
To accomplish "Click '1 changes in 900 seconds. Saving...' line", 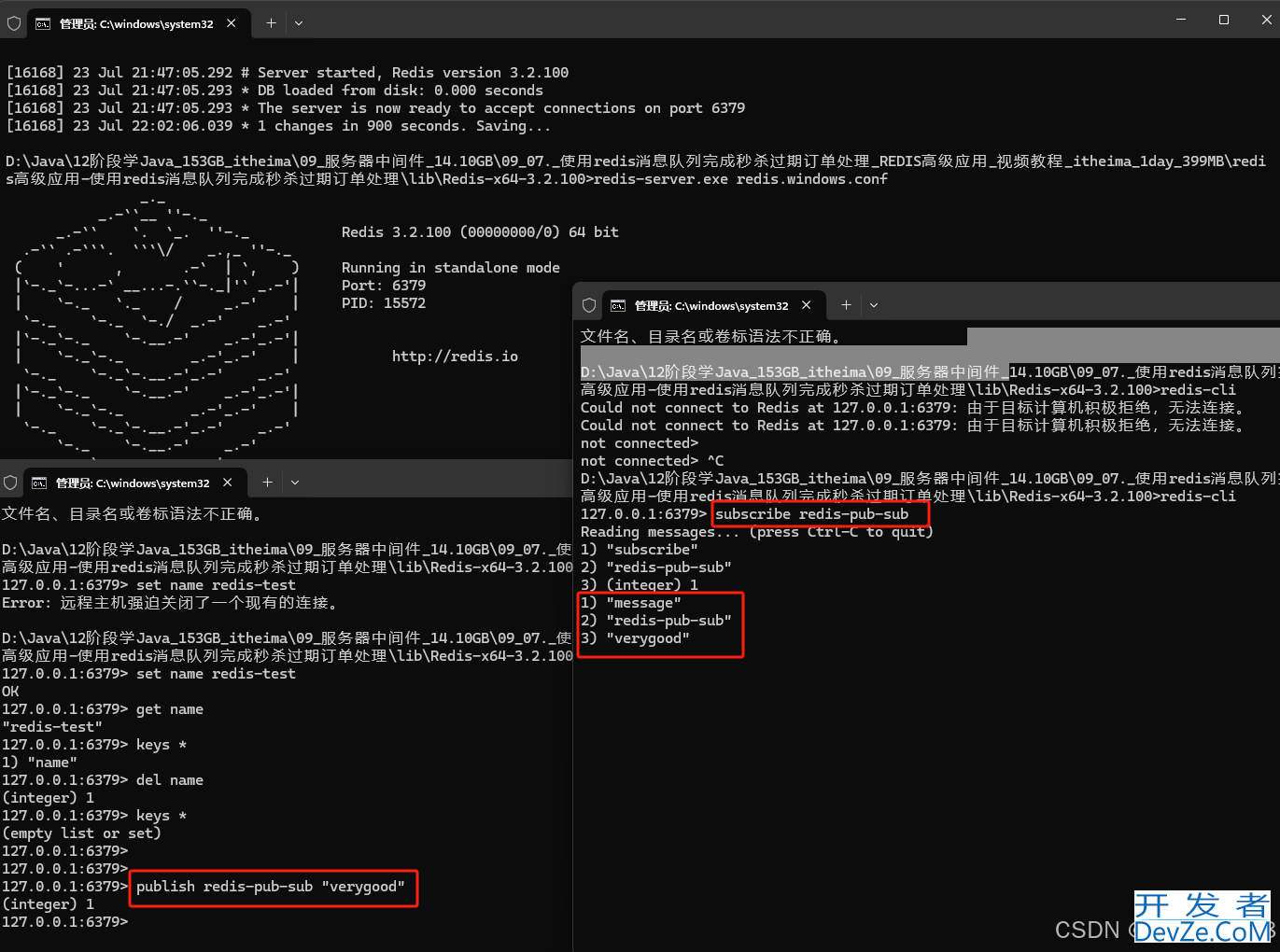I will click(278, 125).
